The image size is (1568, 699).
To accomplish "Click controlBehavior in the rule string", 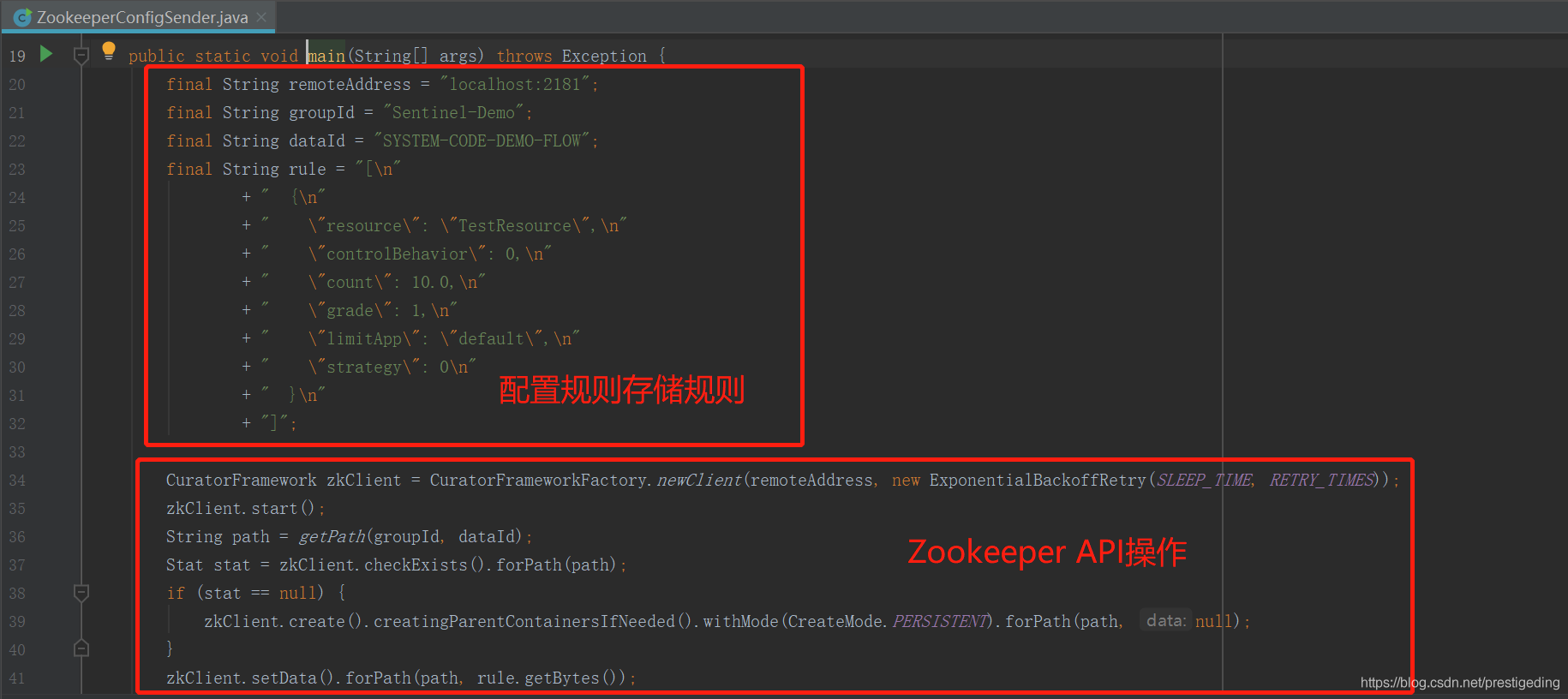I will pos(397,254).
